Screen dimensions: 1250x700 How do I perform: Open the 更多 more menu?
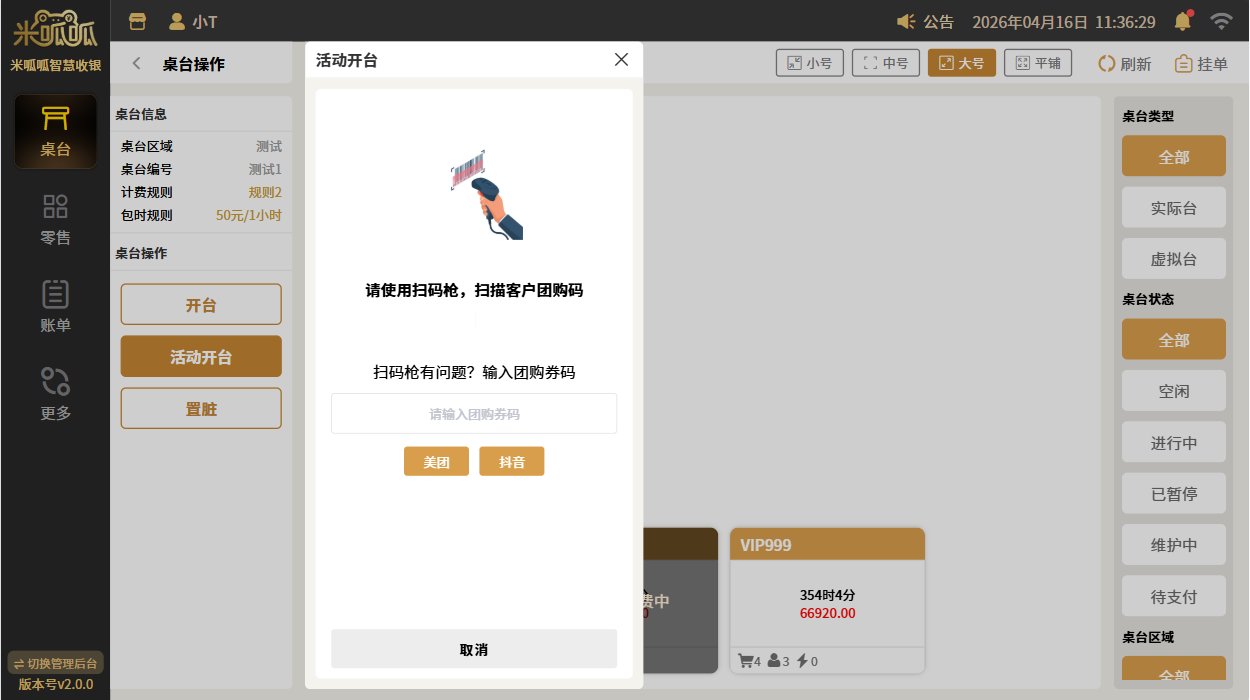tap(55, 394)
